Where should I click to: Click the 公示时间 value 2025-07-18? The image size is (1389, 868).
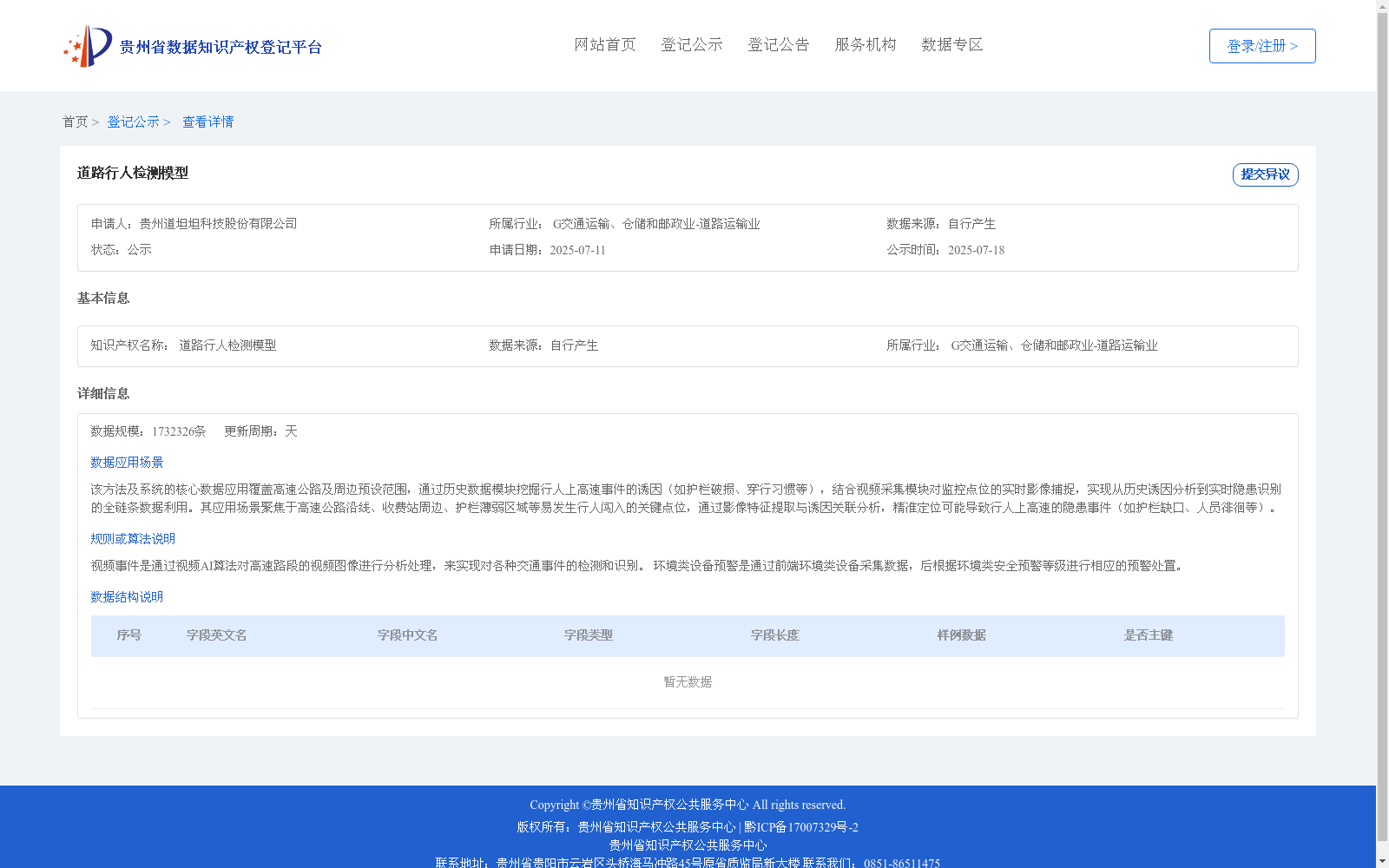click(x=976, y=250)
